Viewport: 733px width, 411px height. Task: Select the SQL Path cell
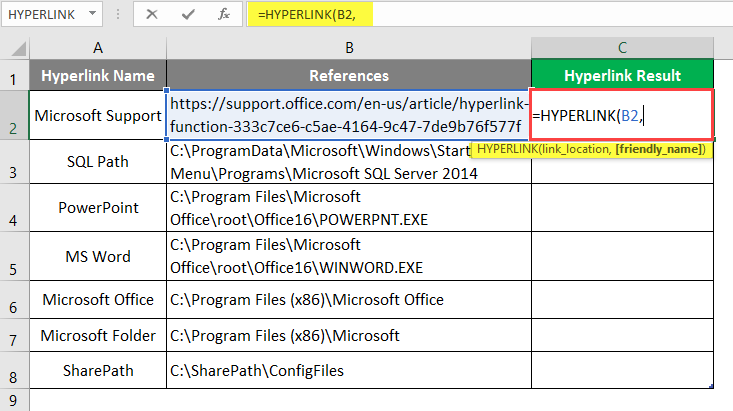pos(98,162)
